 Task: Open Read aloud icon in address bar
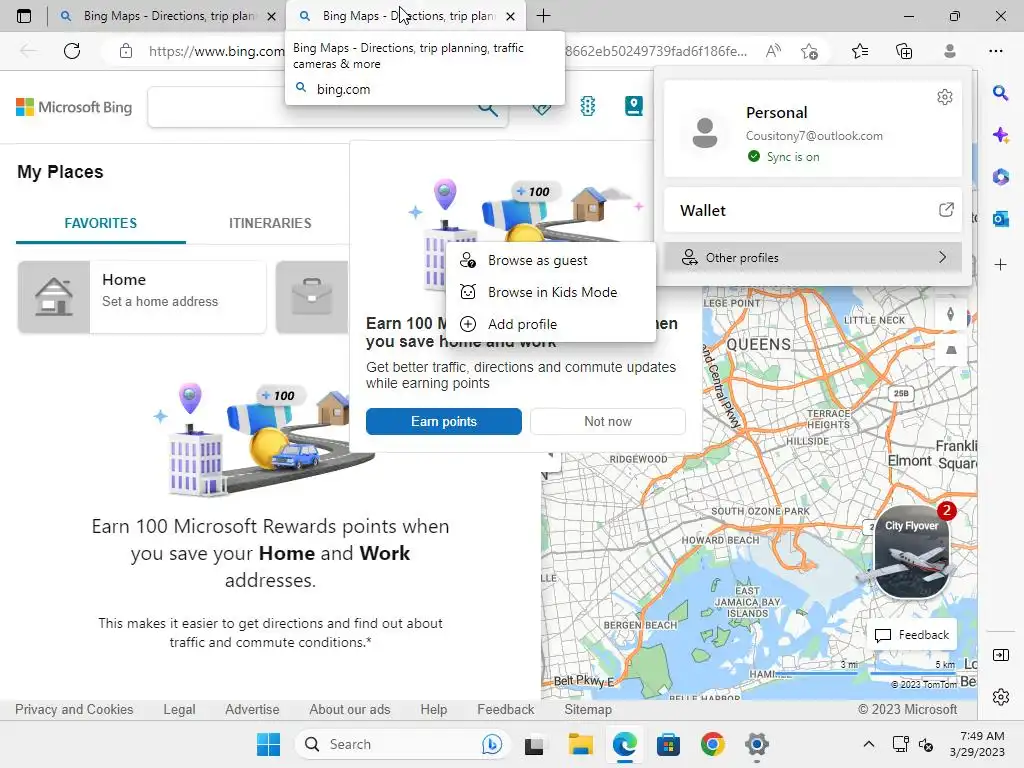coord(773,51)
